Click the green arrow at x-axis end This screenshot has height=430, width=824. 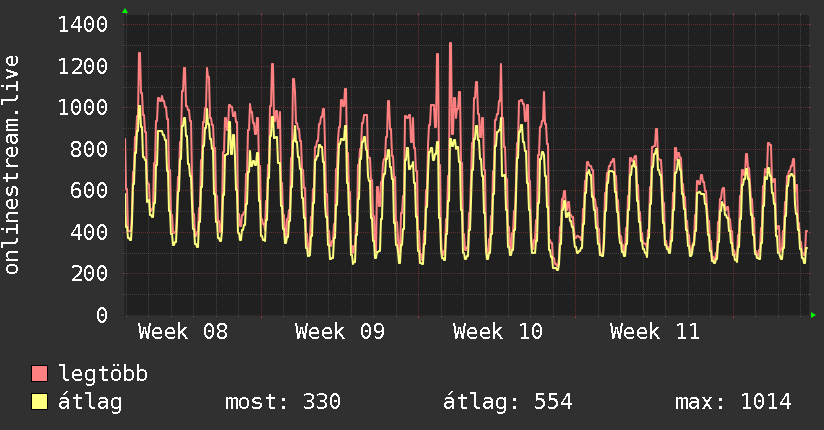813,315
